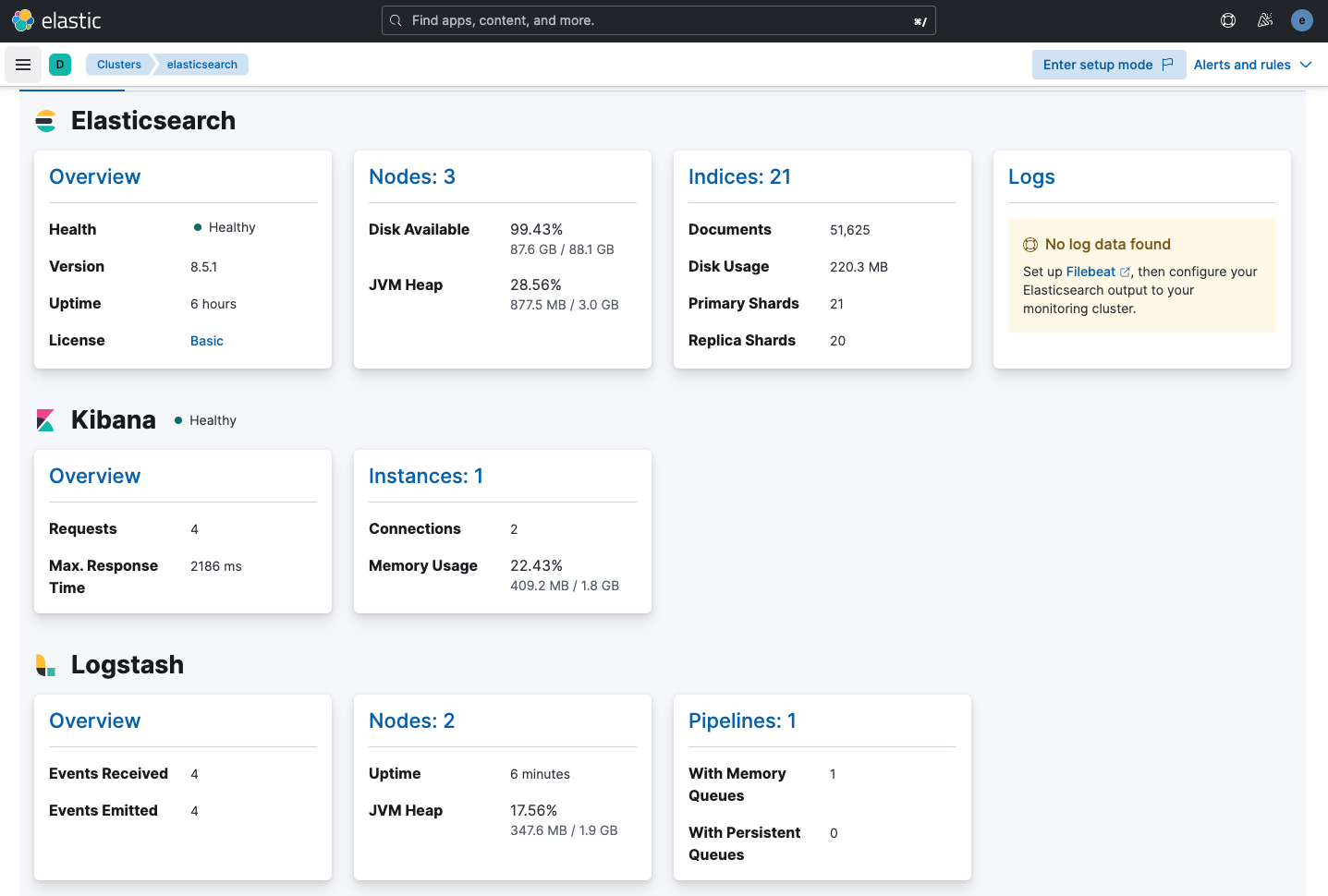Click the Logstash product logo icon

coord(45,665)
